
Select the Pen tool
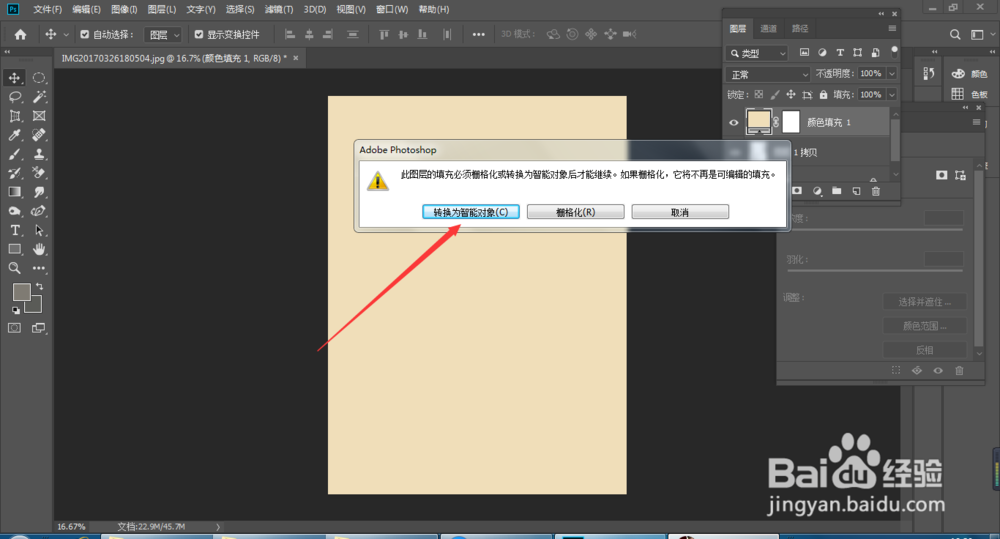[39, 211]
